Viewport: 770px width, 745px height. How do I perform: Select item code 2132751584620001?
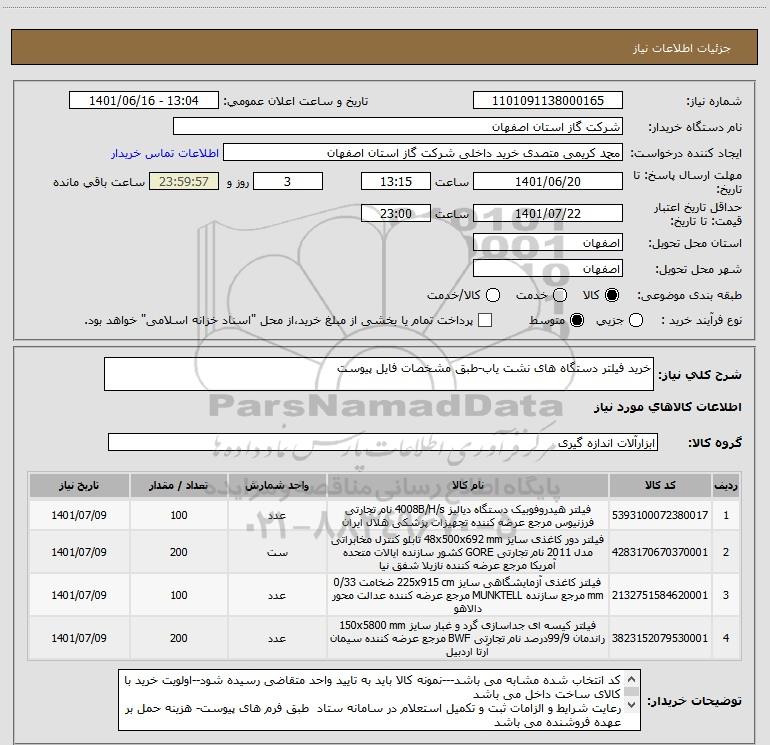pyautogui.click(x=660, y=595)
